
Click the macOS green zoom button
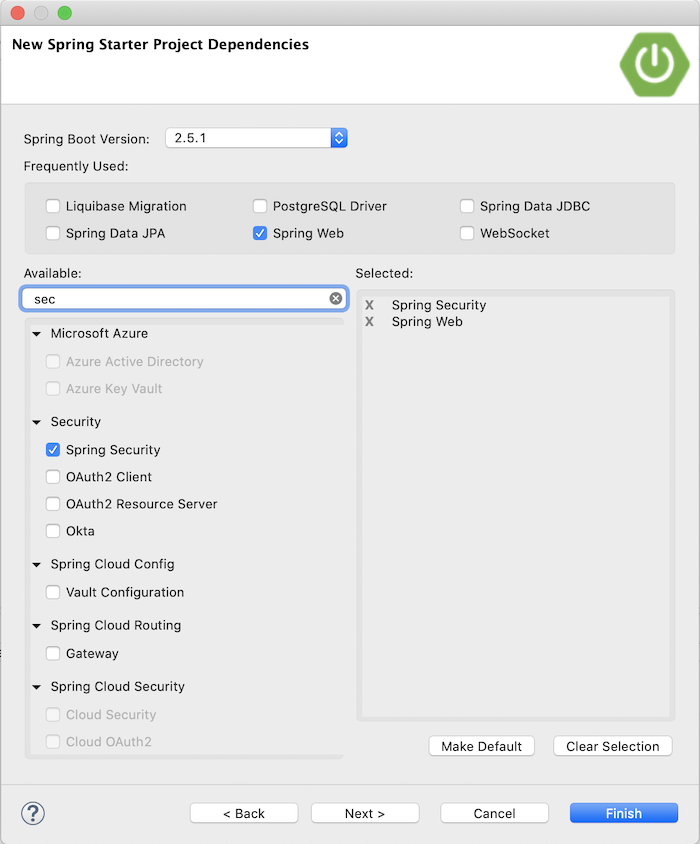coord(65,12)
